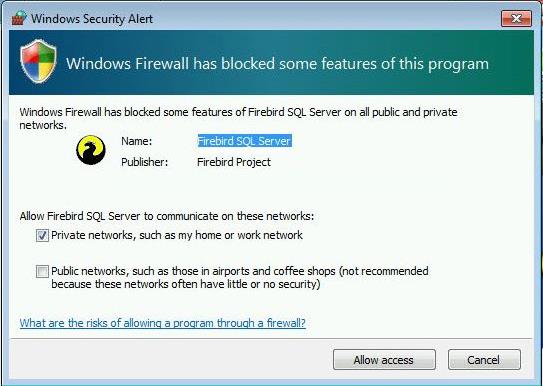
Task: Enable the Public networks checkbox
Action: [x=42, y=271]
